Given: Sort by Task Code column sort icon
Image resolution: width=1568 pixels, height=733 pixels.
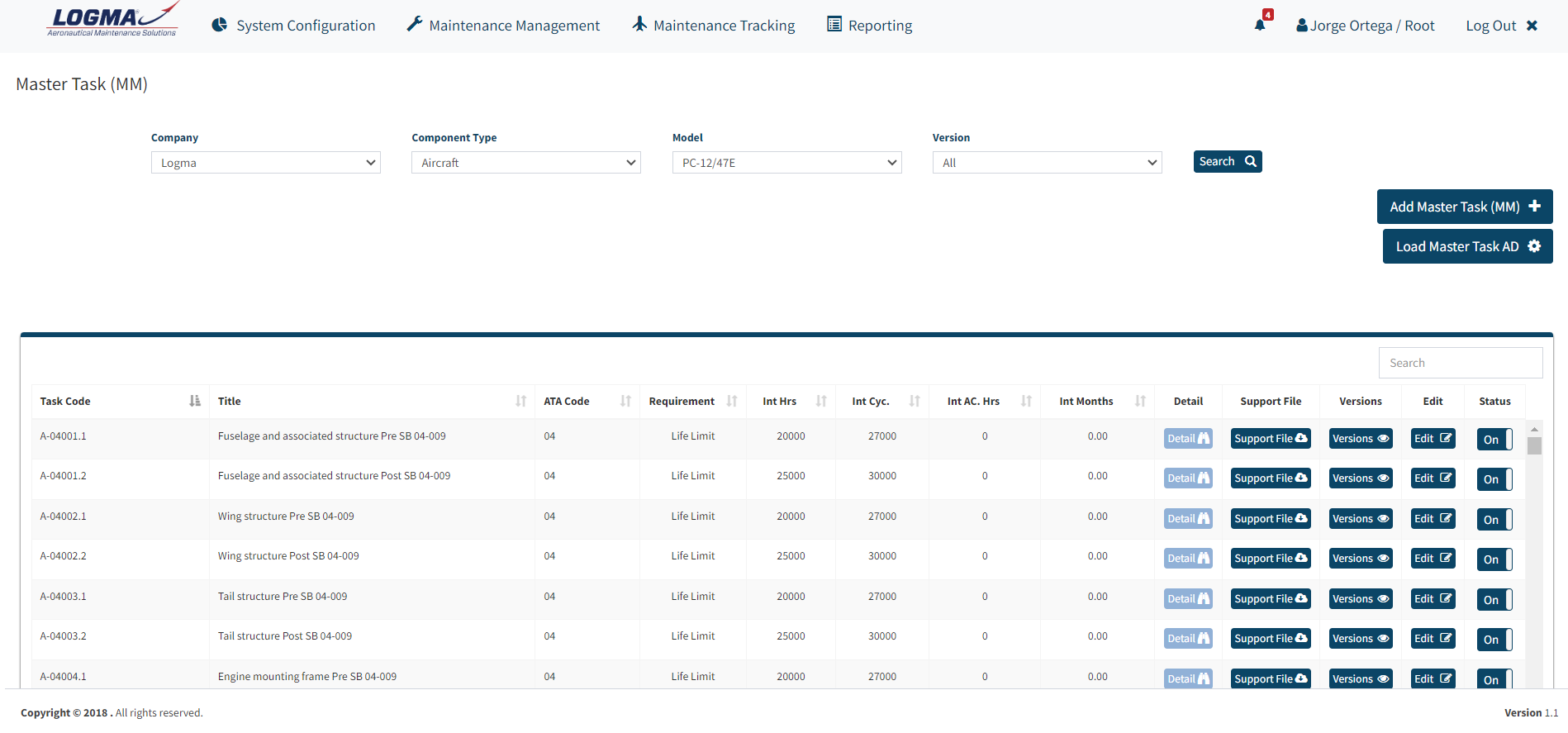Looking at the screenshot, I should [x=195, y=401].
